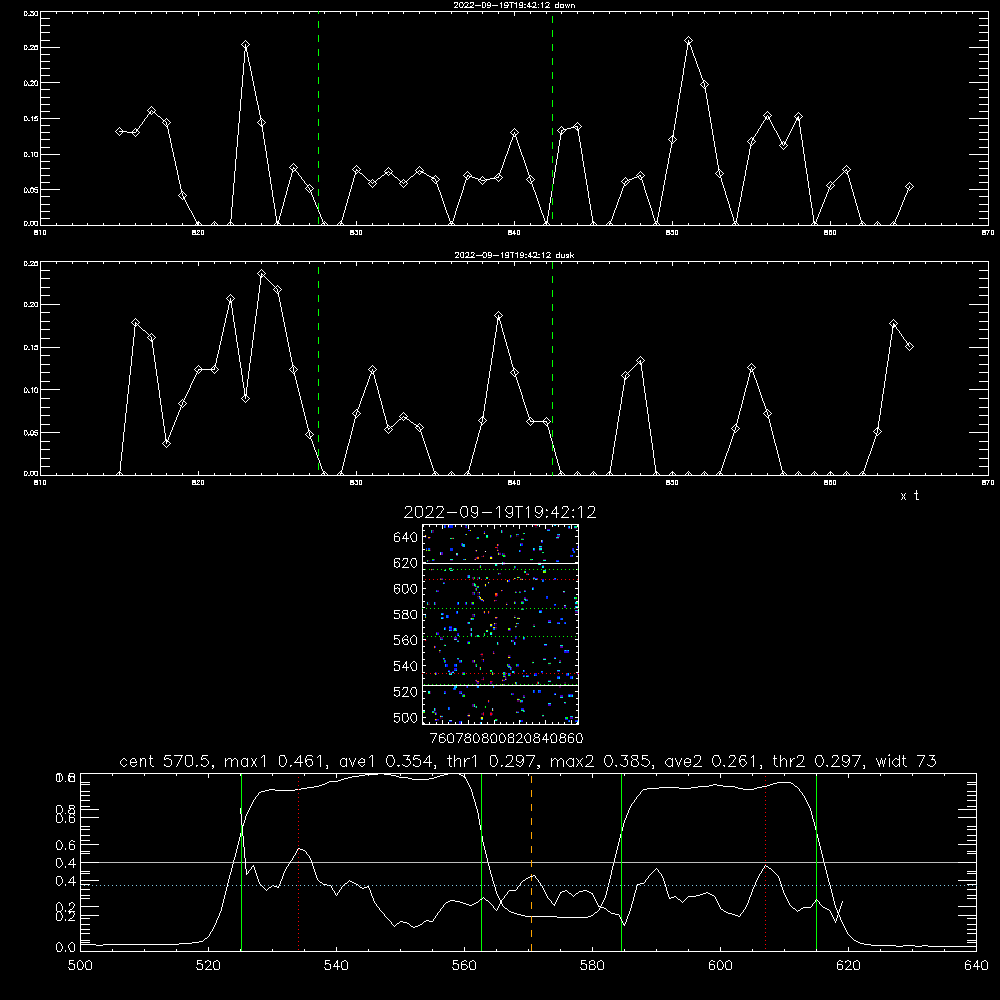Screen dimensions: 1000x1000
Task: Click the first diamond marker of the dawn curve
Action: tap(119, 131)
